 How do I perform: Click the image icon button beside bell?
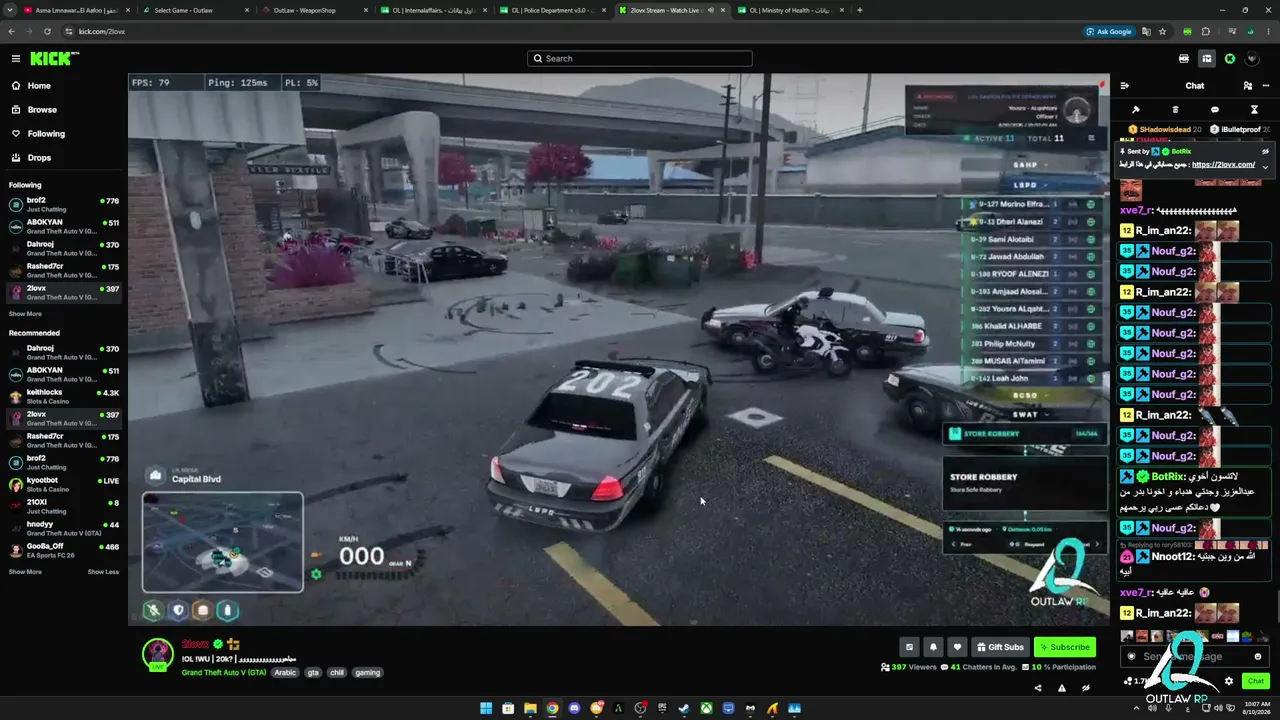[909, 647]
